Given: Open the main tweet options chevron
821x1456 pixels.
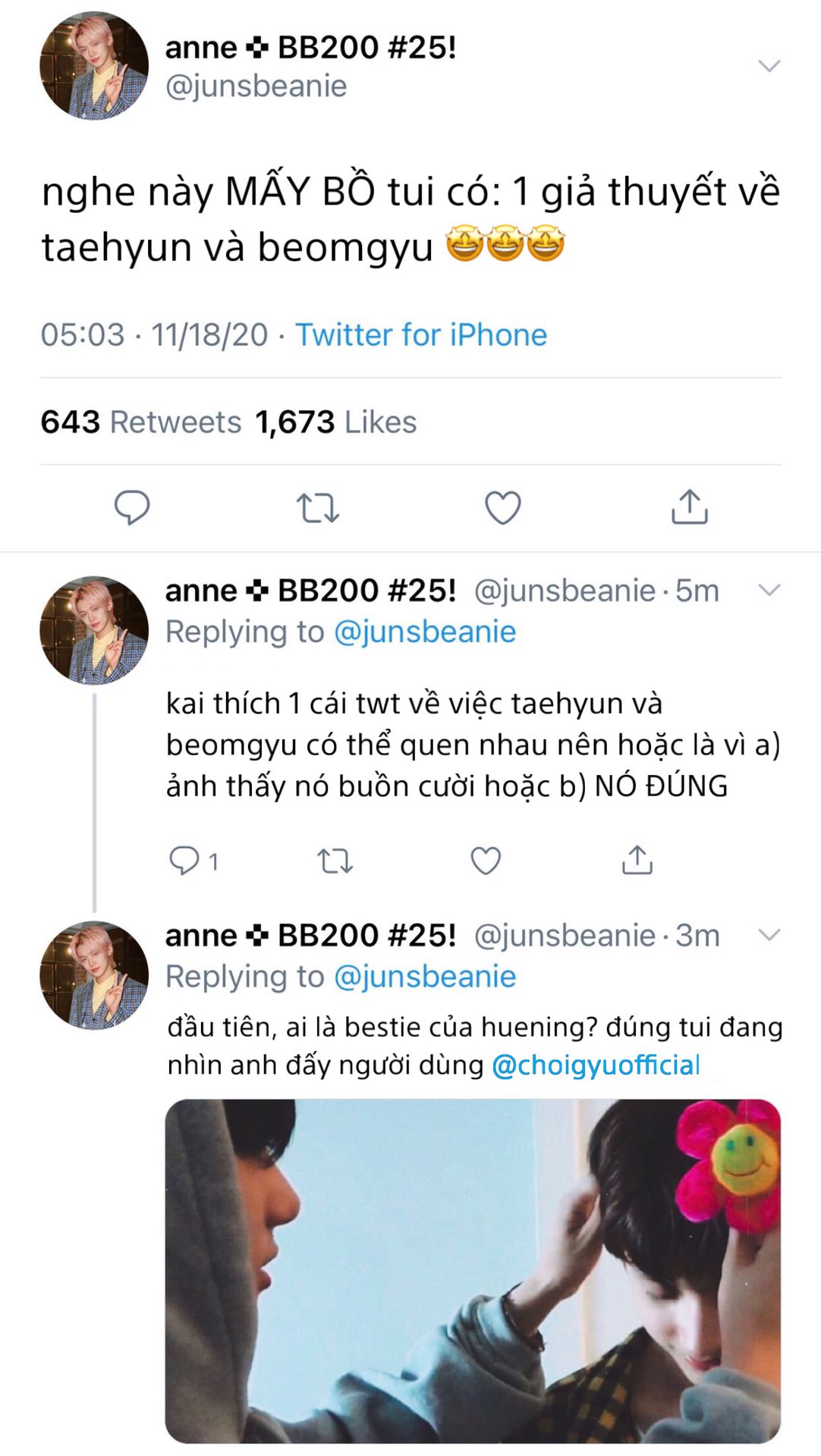Looking at the screenshot, I should (769, 67).
